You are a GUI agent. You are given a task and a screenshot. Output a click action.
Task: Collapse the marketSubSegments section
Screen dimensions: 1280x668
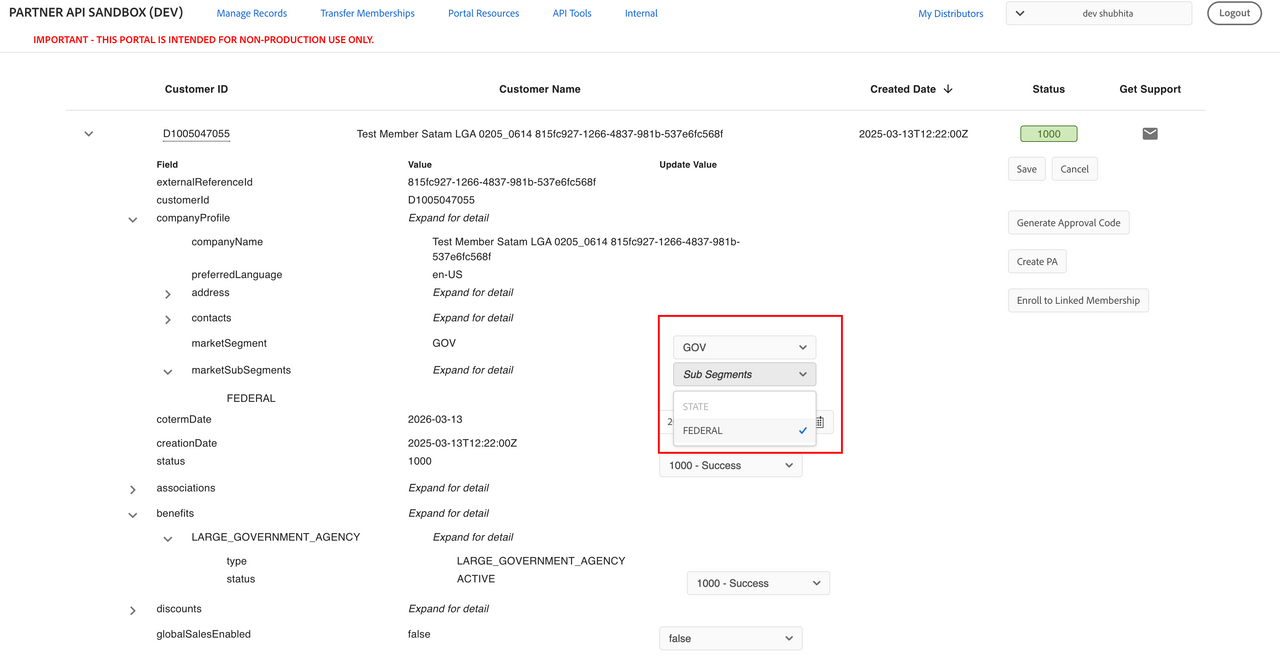coord(168,372)
